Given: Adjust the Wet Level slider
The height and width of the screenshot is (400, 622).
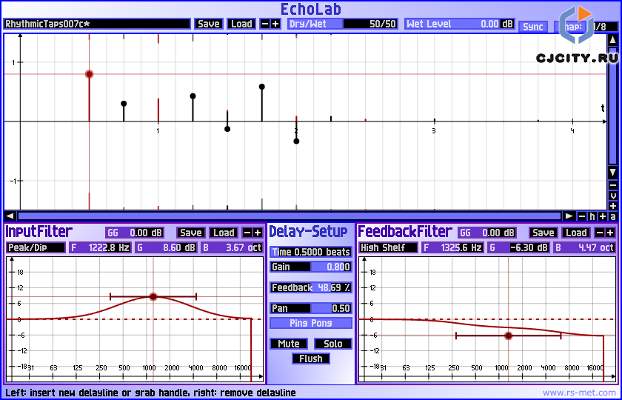Looking at the screenshot, I should (460, 24).
